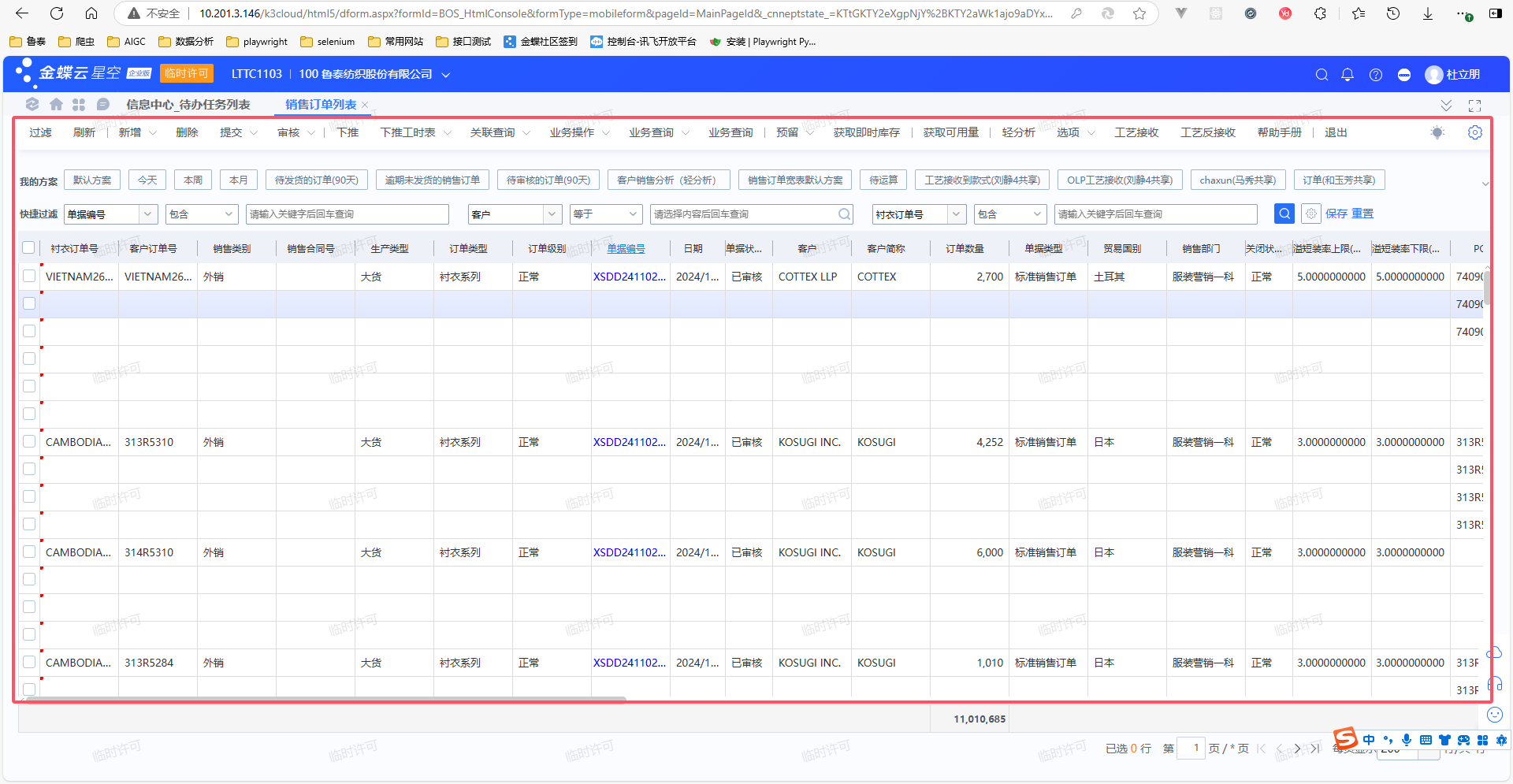Screen dimensions: 1513x784
Task: Open notifications bell in header
Action: click(x=1348, y=75)
